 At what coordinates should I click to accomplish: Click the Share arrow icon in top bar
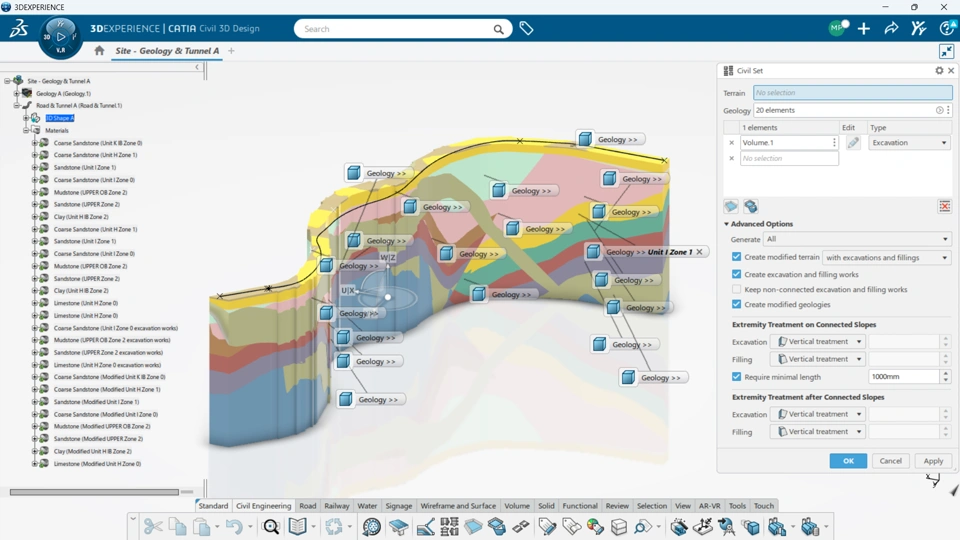(x=891, y=28)
